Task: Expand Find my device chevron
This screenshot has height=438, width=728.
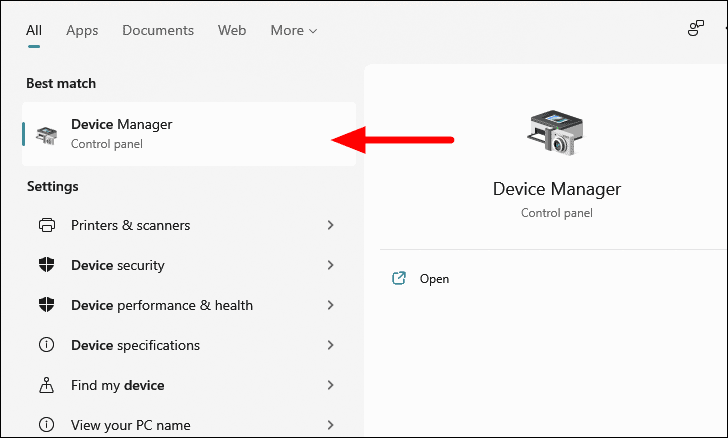Action: click(x=331, y=385)
